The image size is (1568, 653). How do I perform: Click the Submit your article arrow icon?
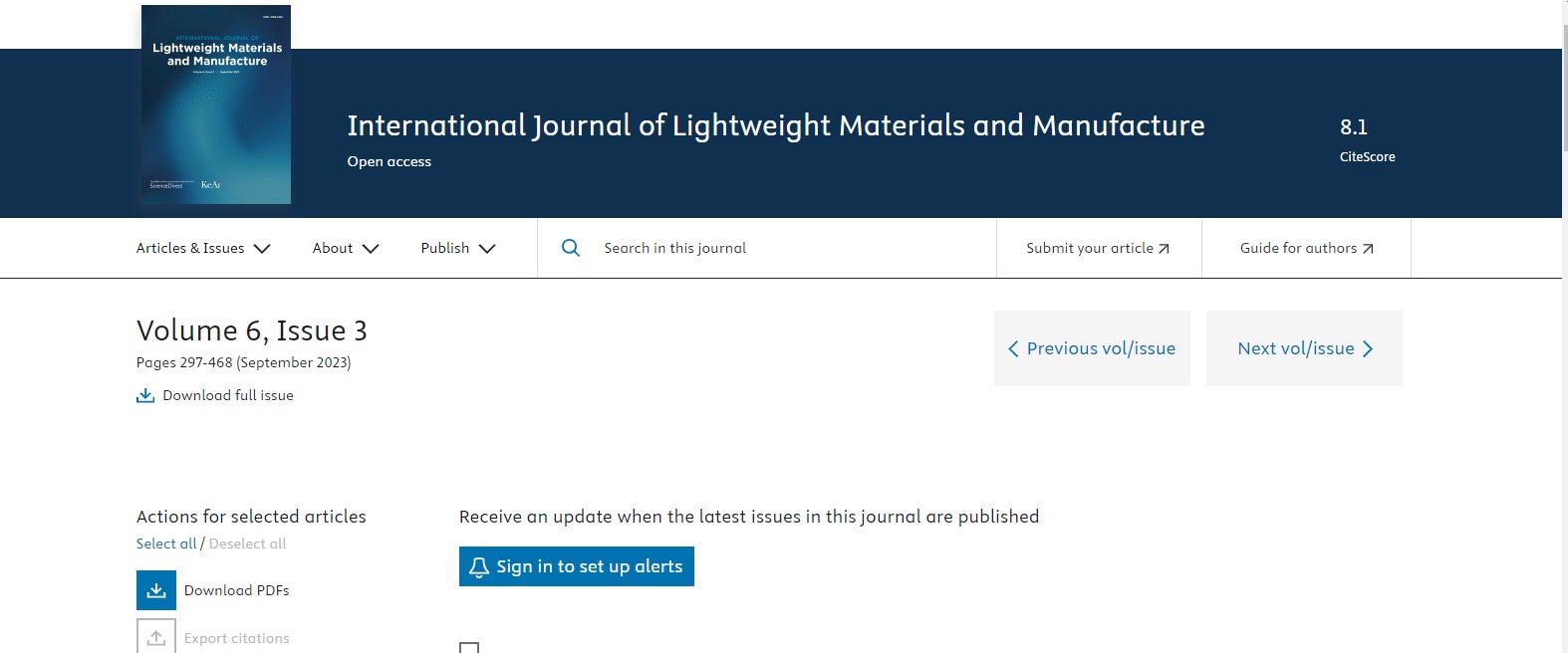click(x=1164, y=249)
